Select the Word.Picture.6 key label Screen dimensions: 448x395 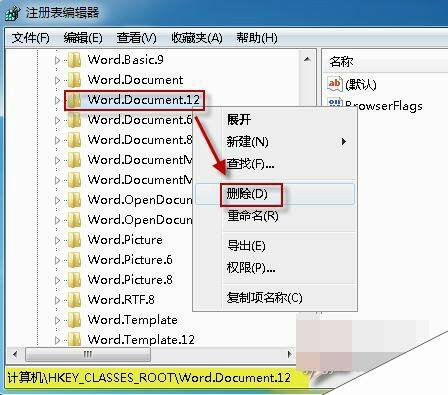click(130, 260)
